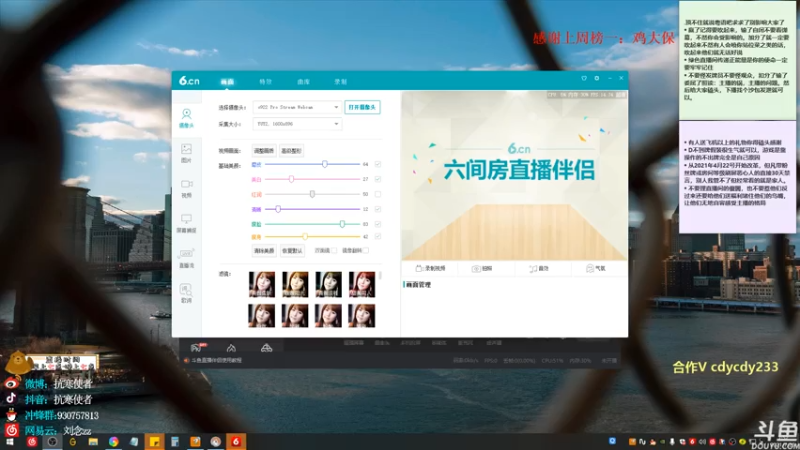This screenshot has width=800, height=450.
Task: Switch to the 曲库 tab
Action: click(x=303, y=82)
